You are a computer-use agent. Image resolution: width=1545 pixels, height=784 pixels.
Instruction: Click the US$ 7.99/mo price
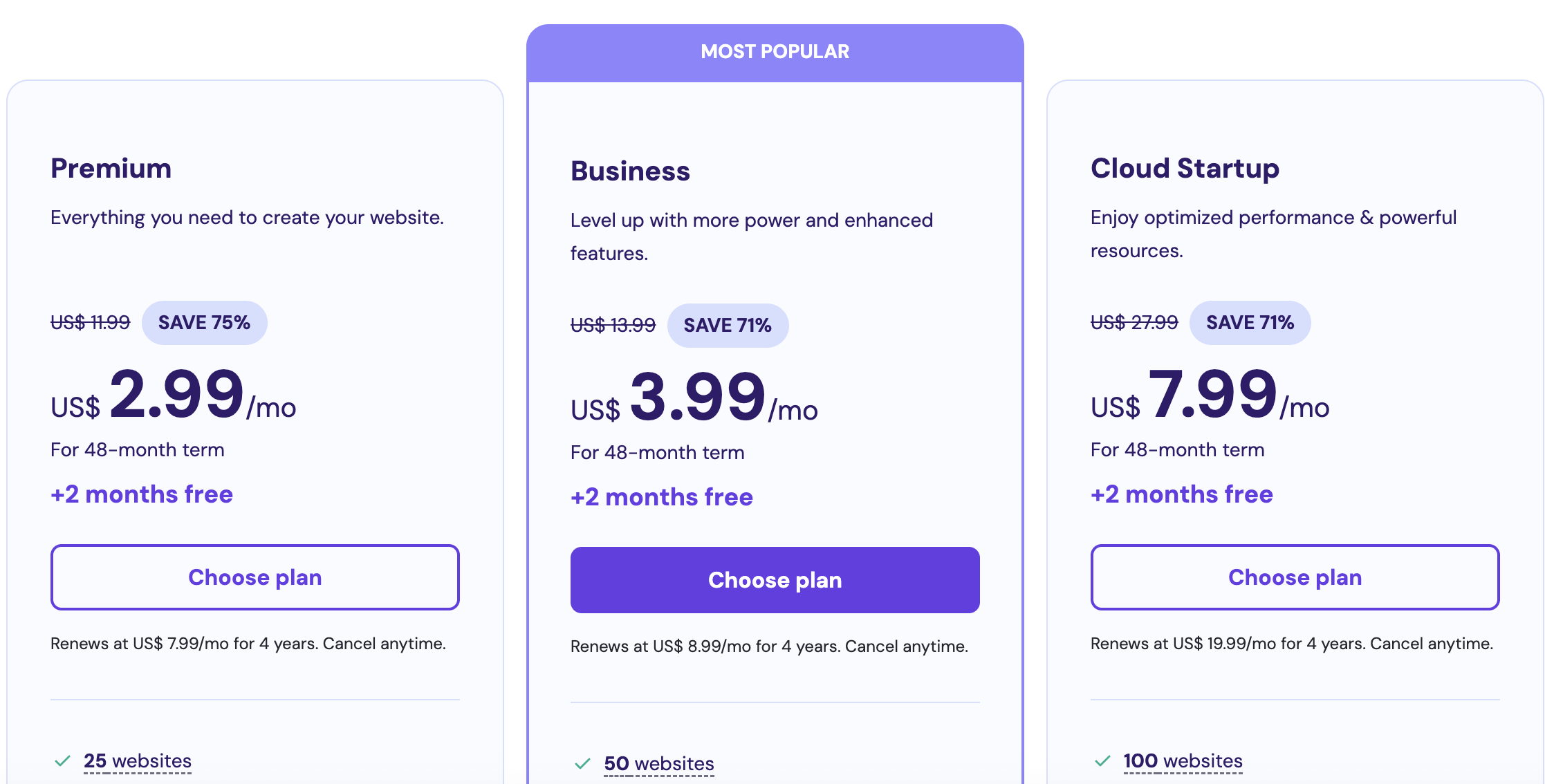tap(1210, 395)
